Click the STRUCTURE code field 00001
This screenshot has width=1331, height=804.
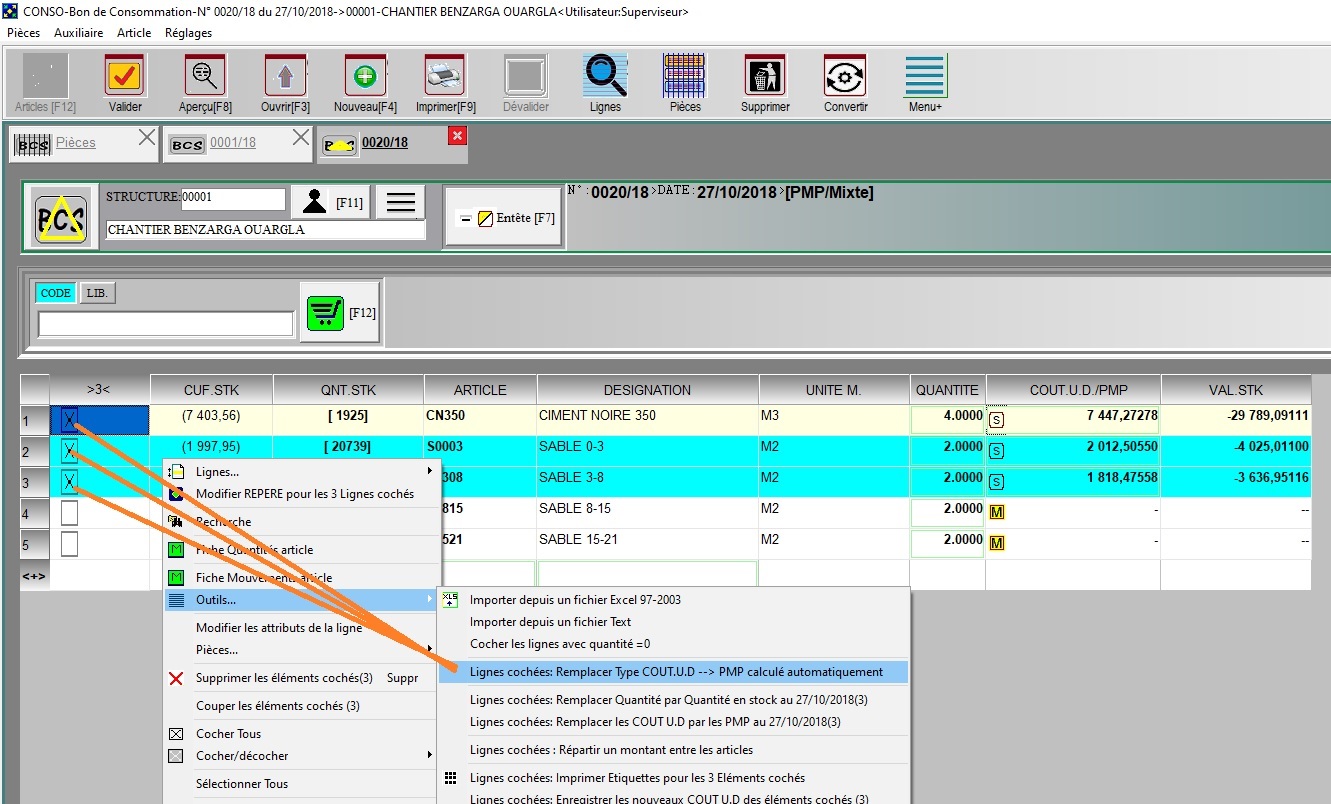tap(233, 198)
